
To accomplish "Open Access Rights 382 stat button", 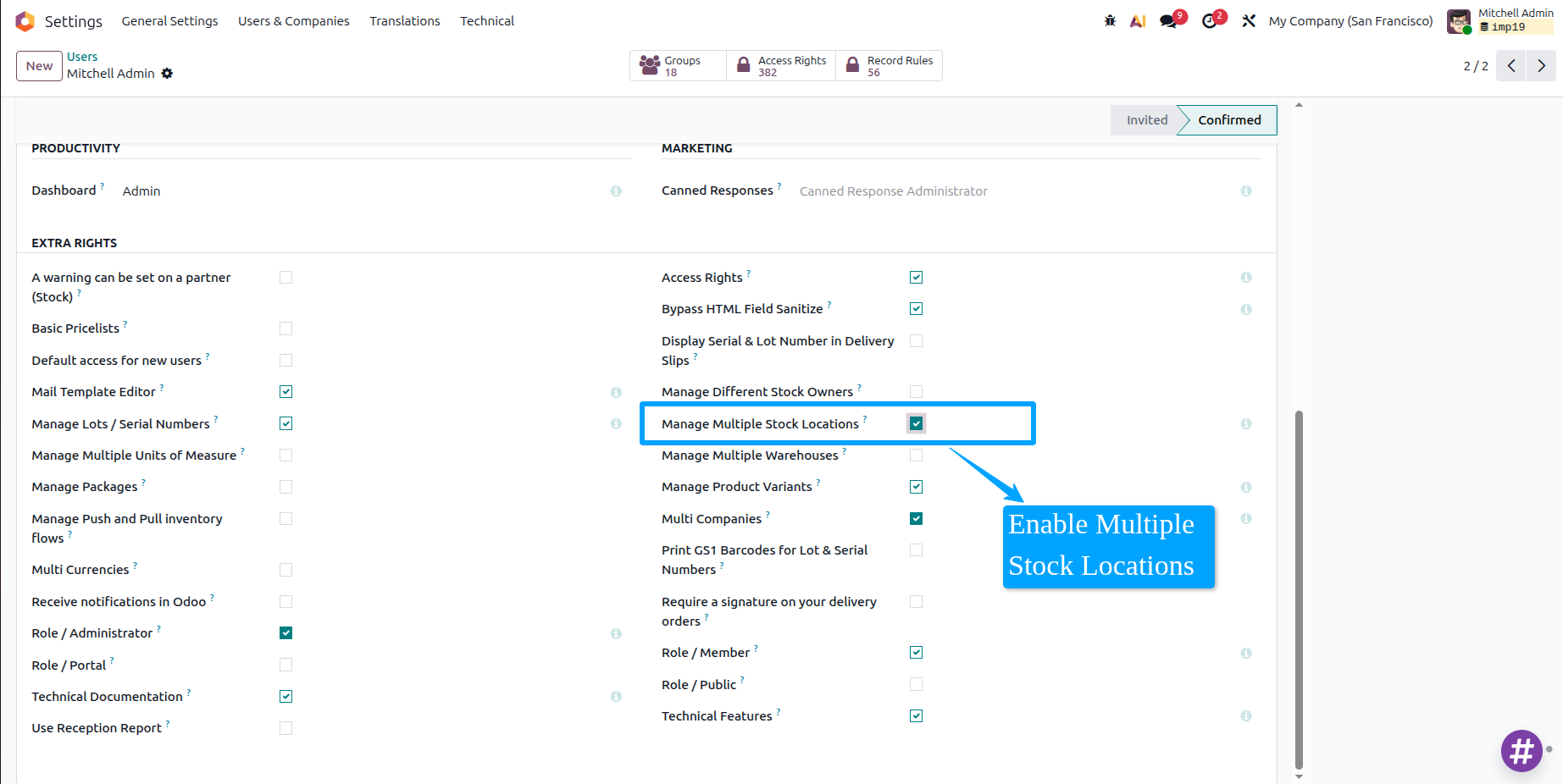I will point(781,66).
